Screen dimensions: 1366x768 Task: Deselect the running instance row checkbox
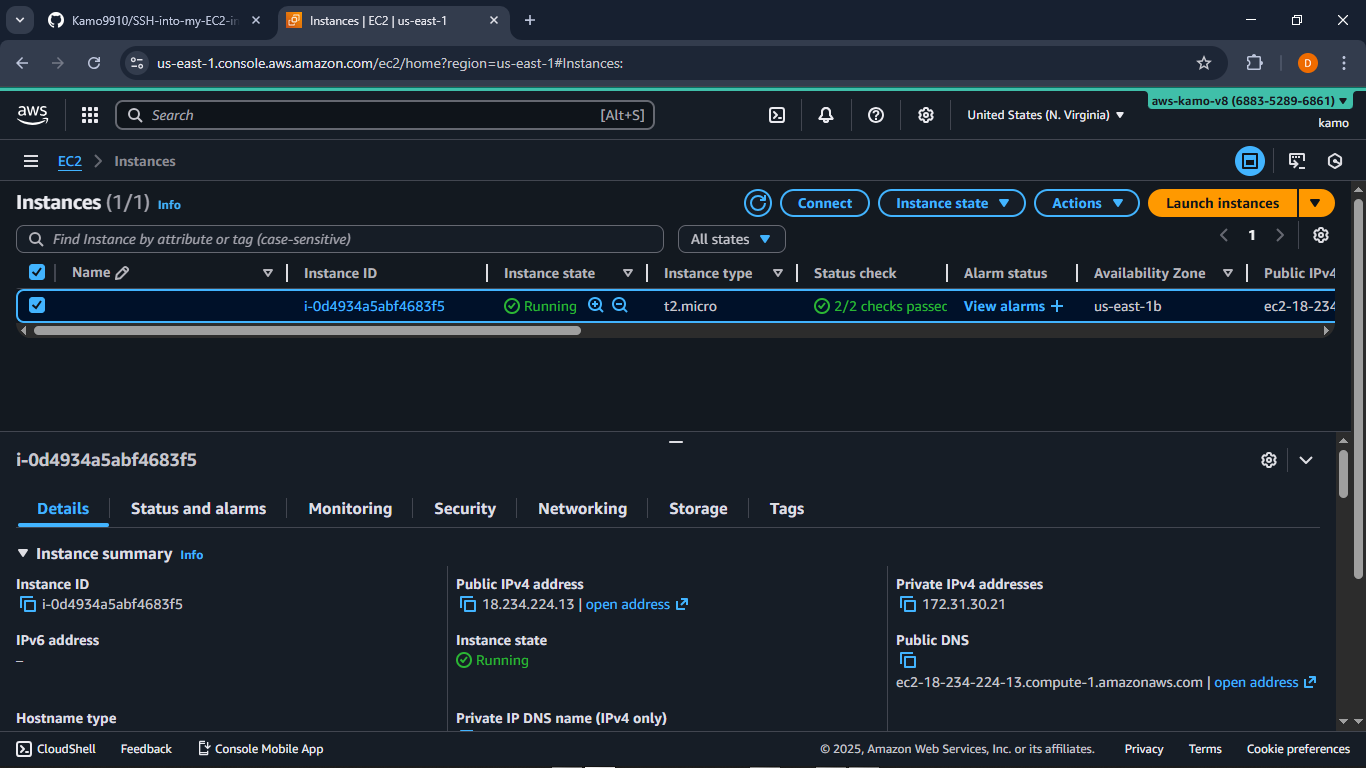36,305
